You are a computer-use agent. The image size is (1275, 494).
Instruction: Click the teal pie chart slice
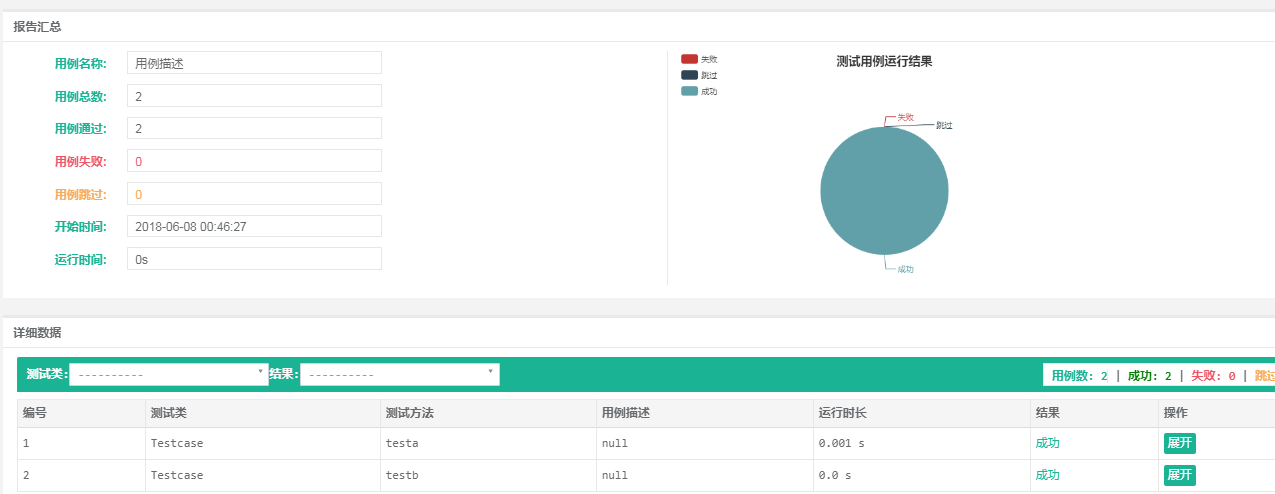tap(884, 190)
